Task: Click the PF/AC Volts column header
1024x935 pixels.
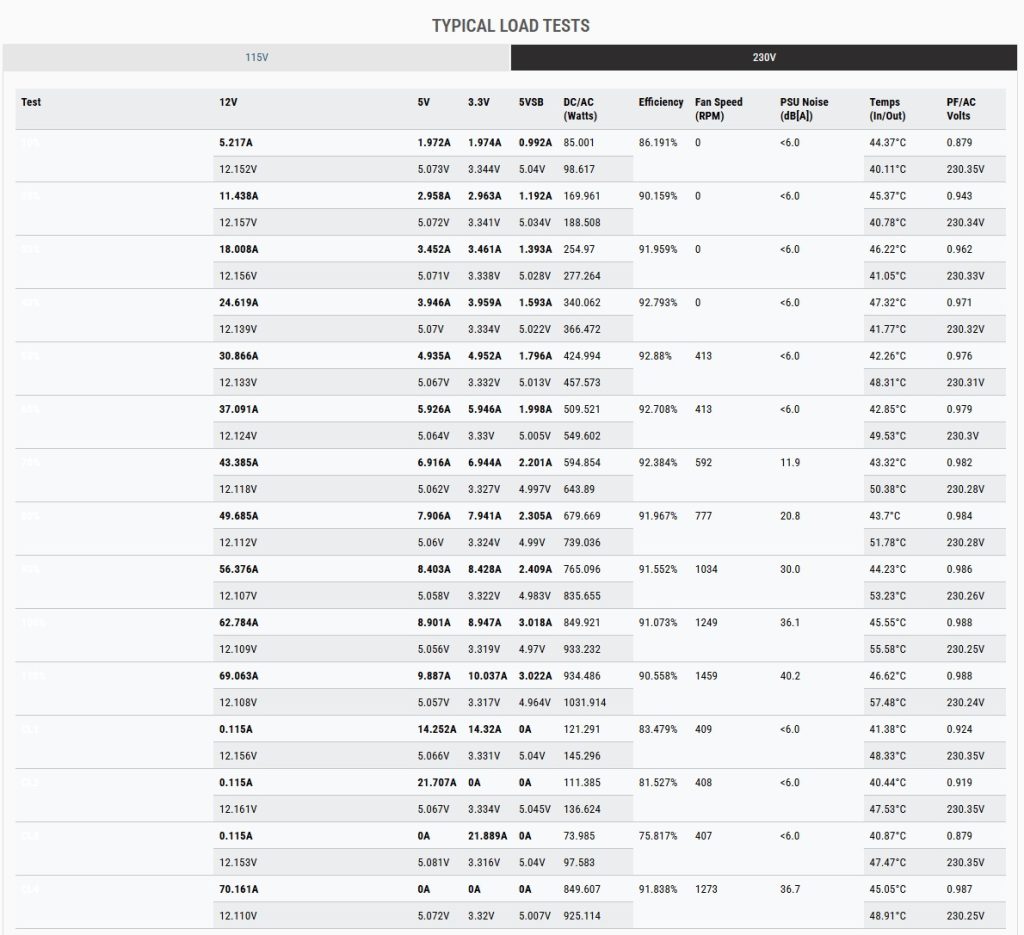Action: (960, 109)
